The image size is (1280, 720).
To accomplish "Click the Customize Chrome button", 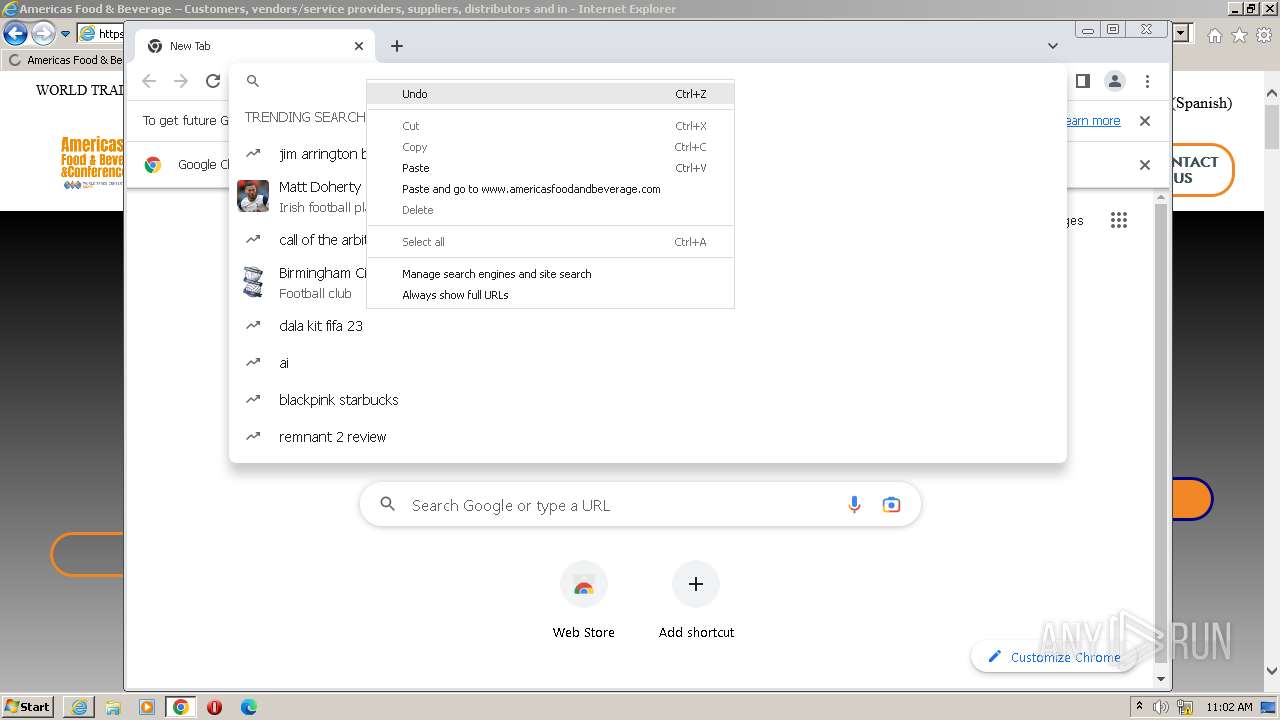I will click(1053, 657).
